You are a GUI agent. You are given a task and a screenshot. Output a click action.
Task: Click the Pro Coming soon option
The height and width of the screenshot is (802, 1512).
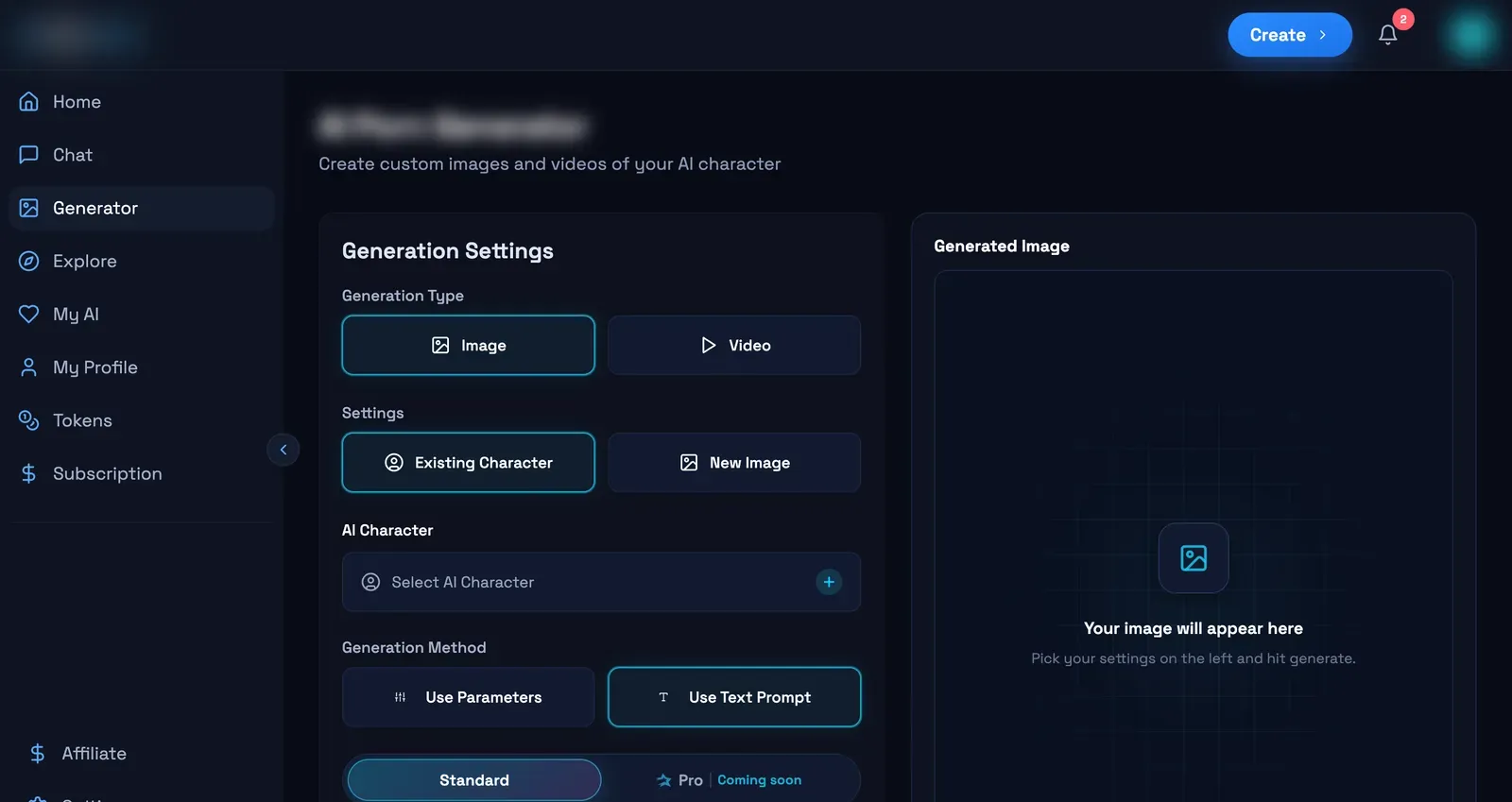(x=730, y=780)
